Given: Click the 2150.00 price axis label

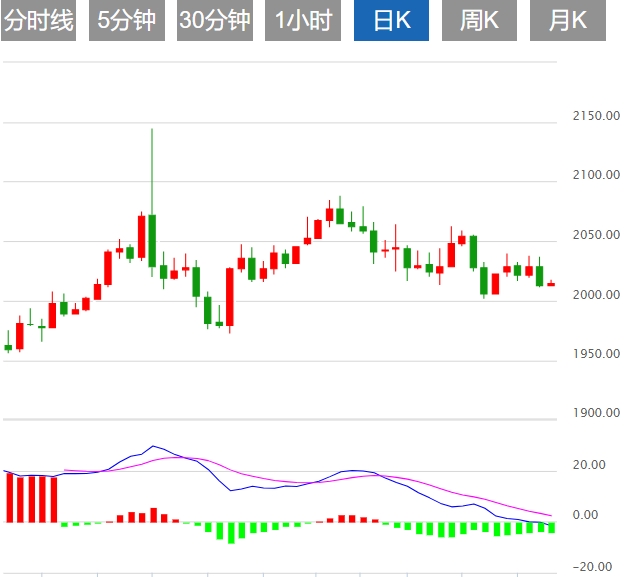Looking at the screenshot, I should tap(596, 116).
